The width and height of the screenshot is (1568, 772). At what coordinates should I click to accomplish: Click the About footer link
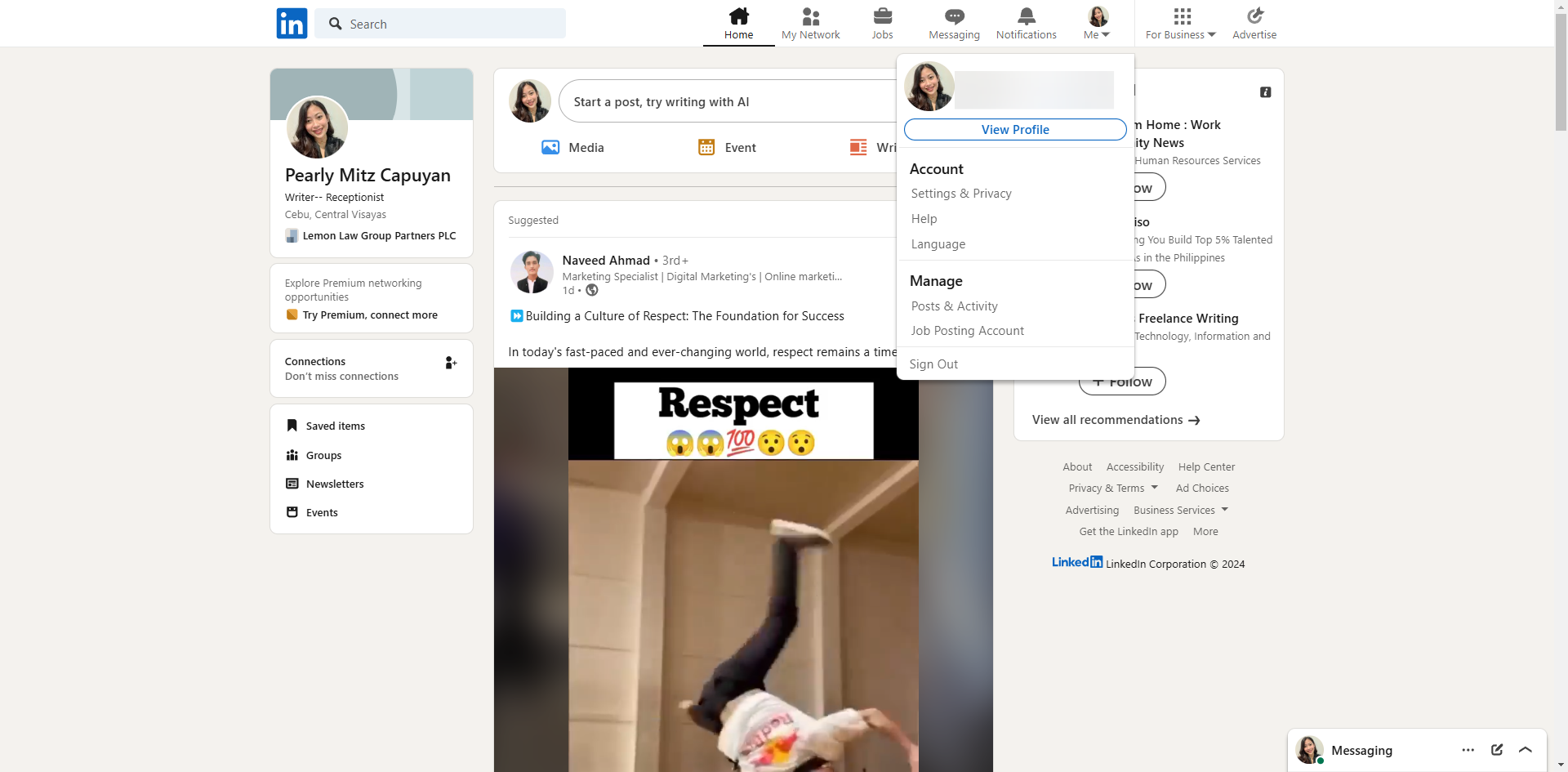[x=1077, y=466]
